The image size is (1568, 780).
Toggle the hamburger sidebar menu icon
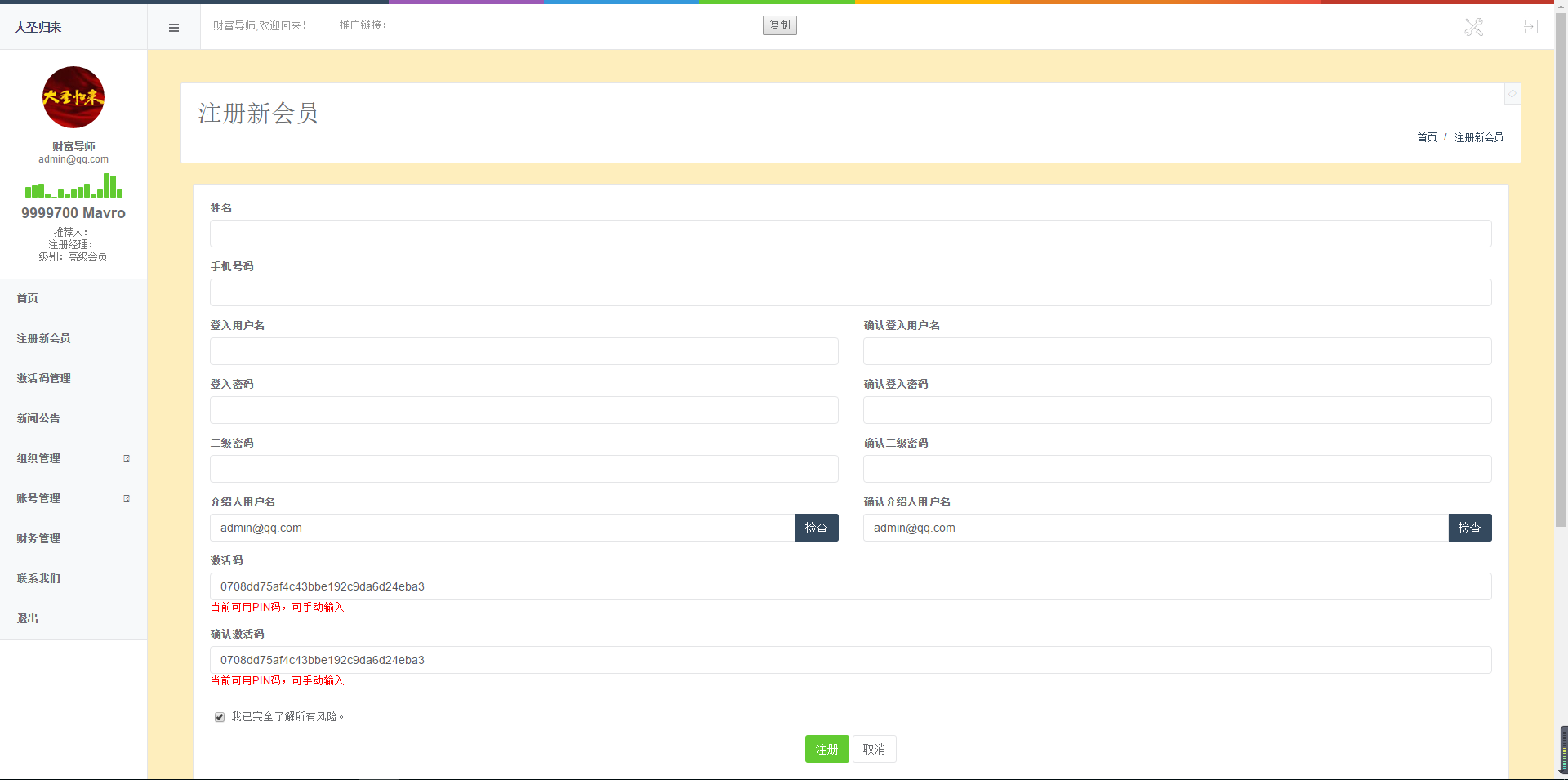[x=173, y=28]
